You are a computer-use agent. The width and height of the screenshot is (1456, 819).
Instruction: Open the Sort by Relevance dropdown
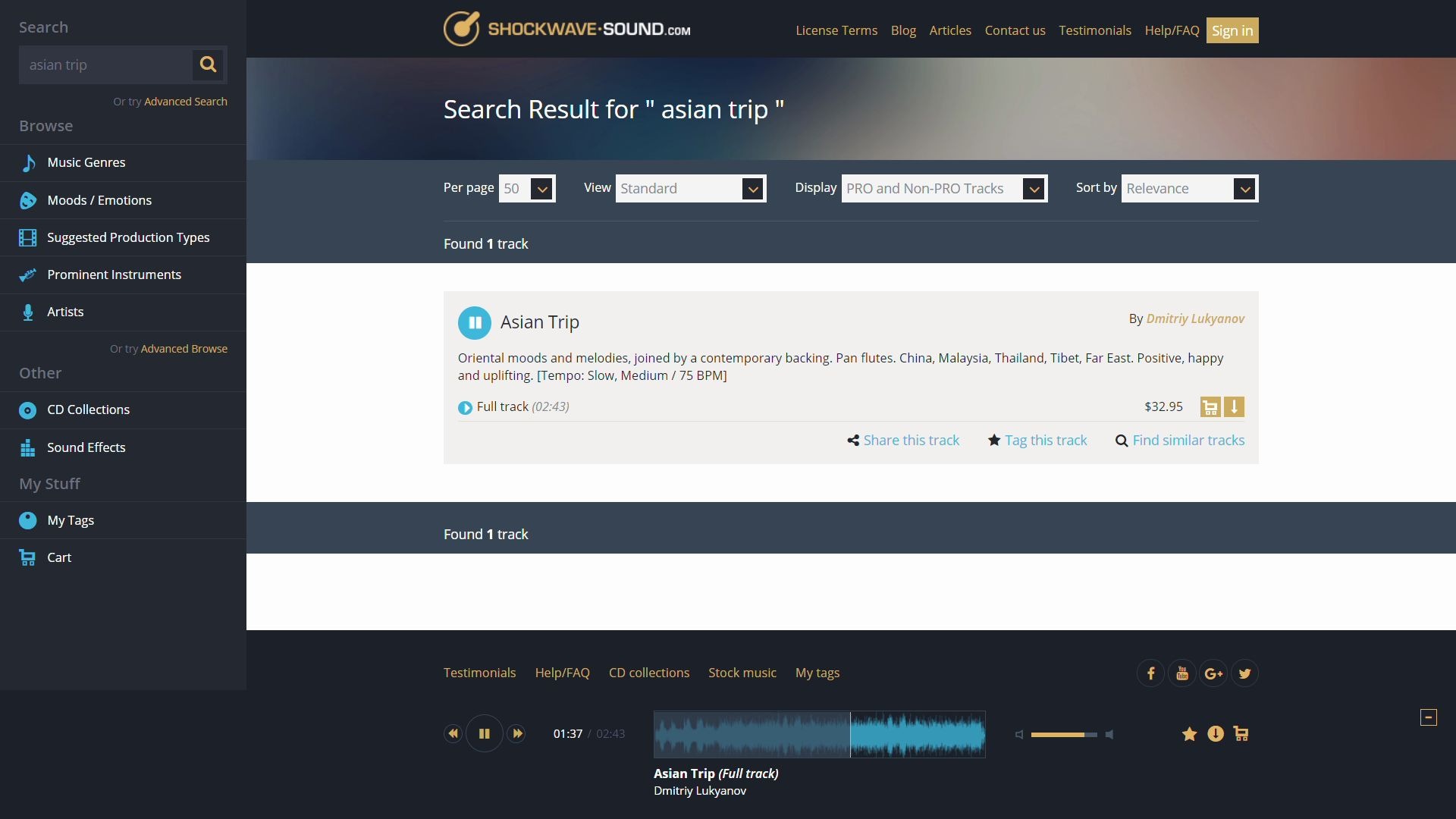[x=1190, y=189]
